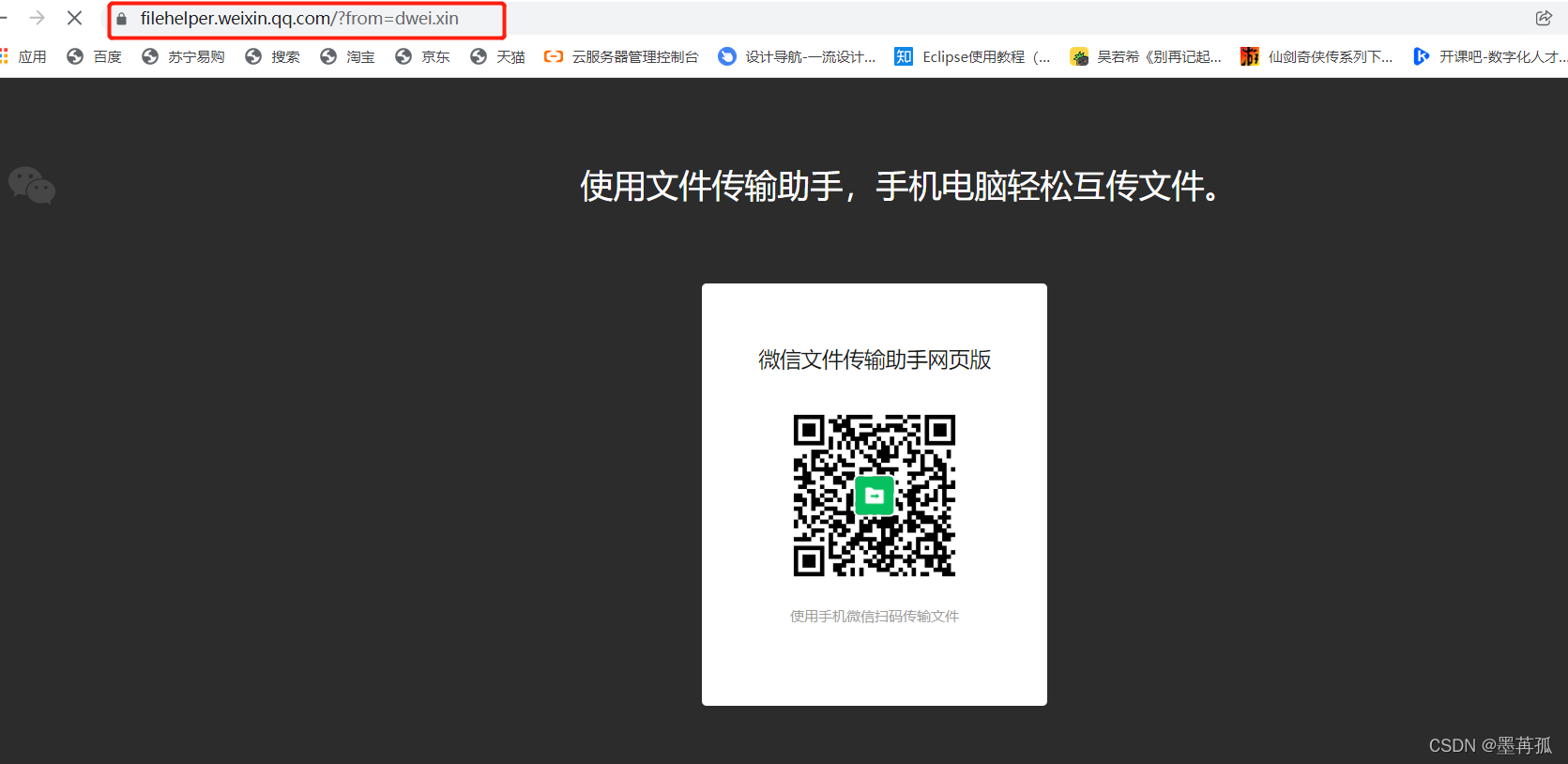
Task: Click the 使用手机微信扫码传输文件 hint text
Action: click(875, 616)
